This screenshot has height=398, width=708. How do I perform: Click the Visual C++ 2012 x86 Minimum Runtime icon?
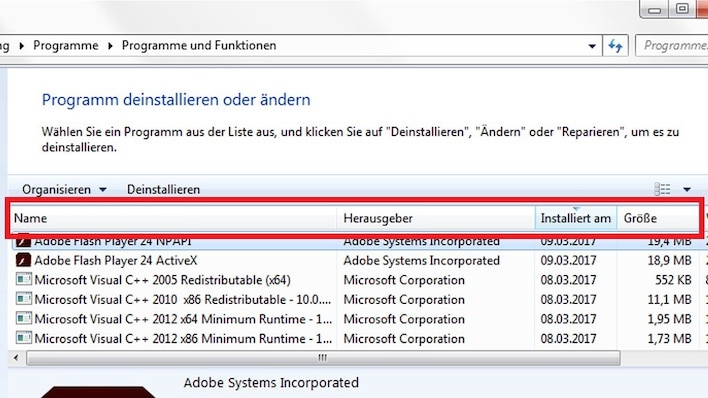point(23,338)
